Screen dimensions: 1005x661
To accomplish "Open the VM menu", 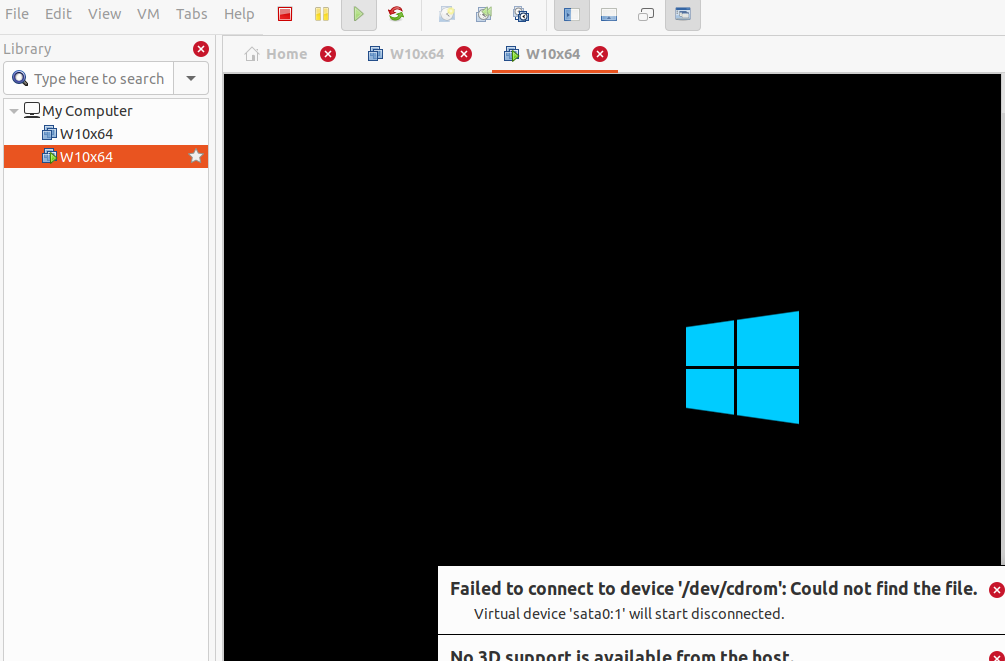I will [148, 14].
